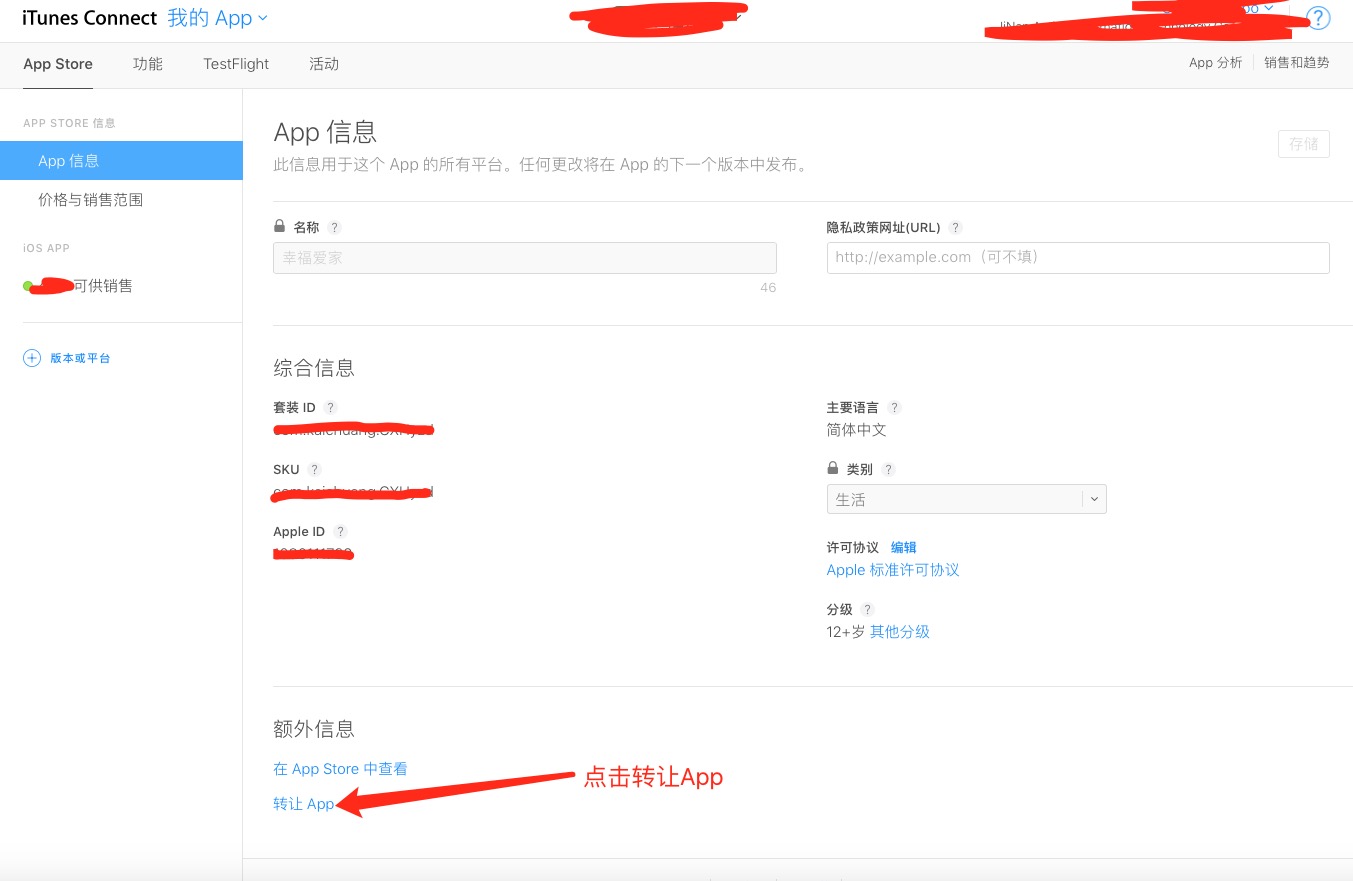The height and width of the screenshot is (881, 1353).
Task: Click 其他分级 link
Action: 900,632
